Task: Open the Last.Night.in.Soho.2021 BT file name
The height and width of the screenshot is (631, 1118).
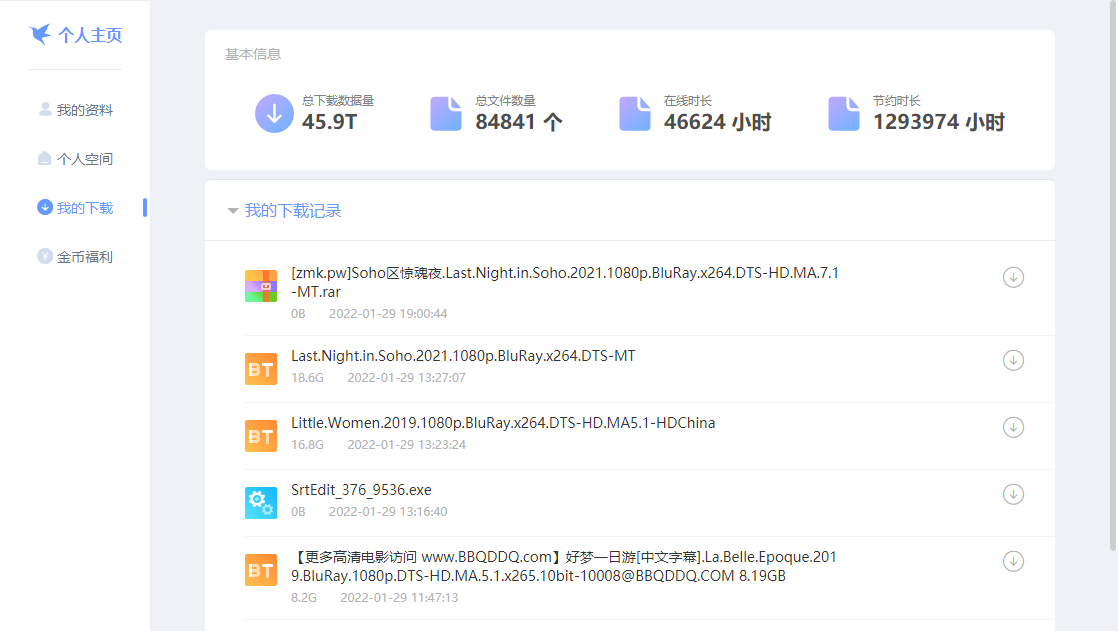Action: click(x=463, y=356)
